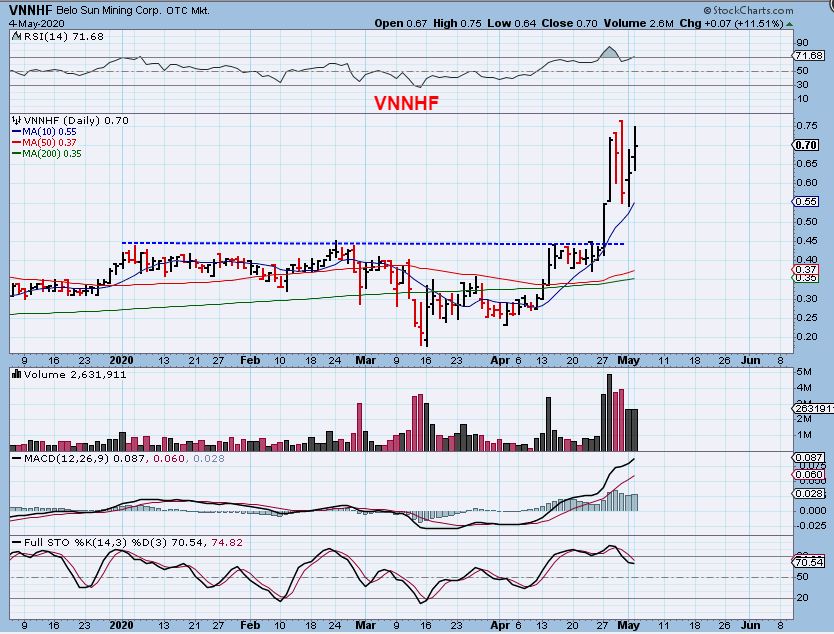
Task: Click the VNNHF (Daily) 0.70 price legend
Action: coord(76,121)
